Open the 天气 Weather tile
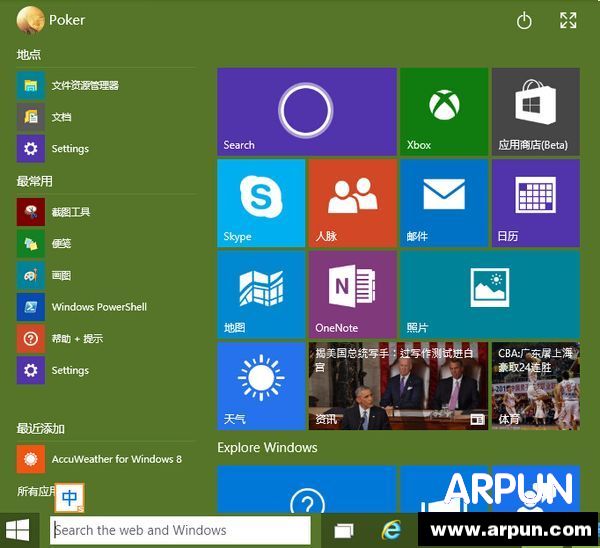Image resolution: width=600 pixels, height=548 pixels. tap(261, 386)
